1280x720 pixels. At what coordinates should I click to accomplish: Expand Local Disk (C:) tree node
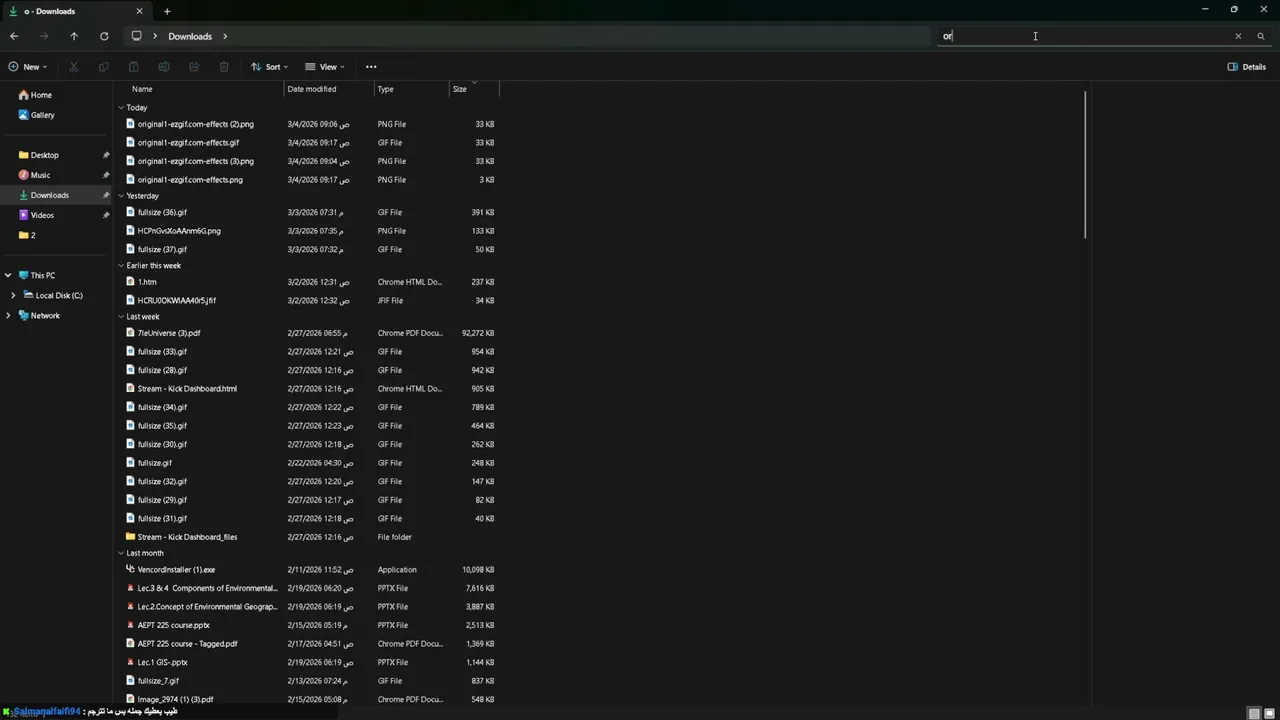[13, 295]
